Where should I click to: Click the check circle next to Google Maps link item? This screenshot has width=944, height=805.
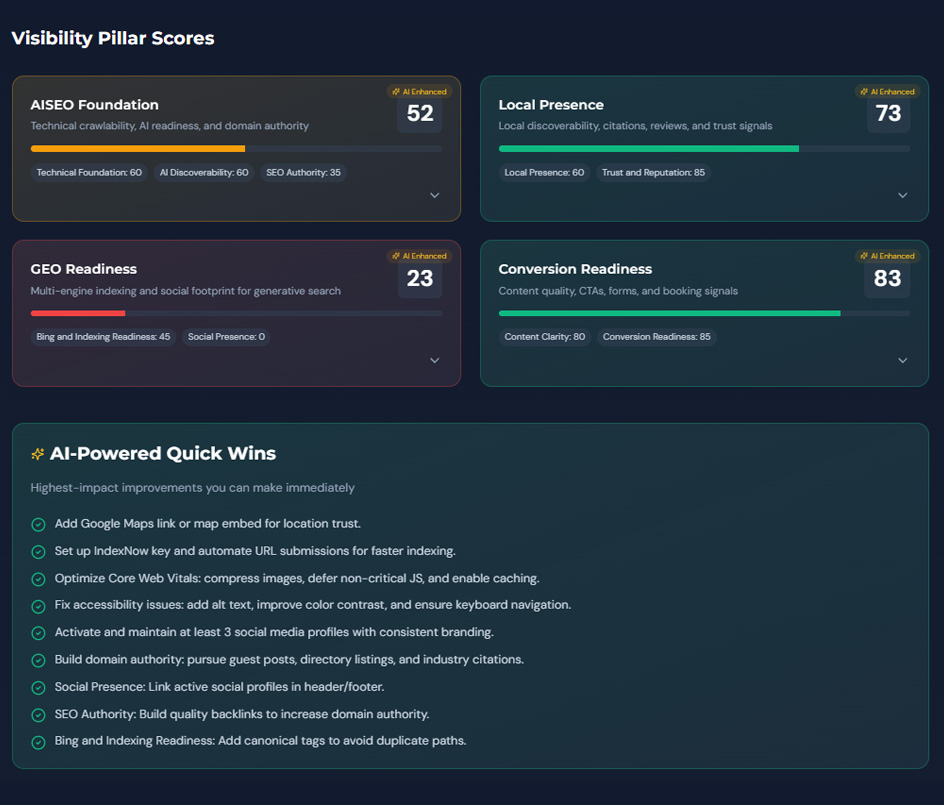tap(38, 524)
